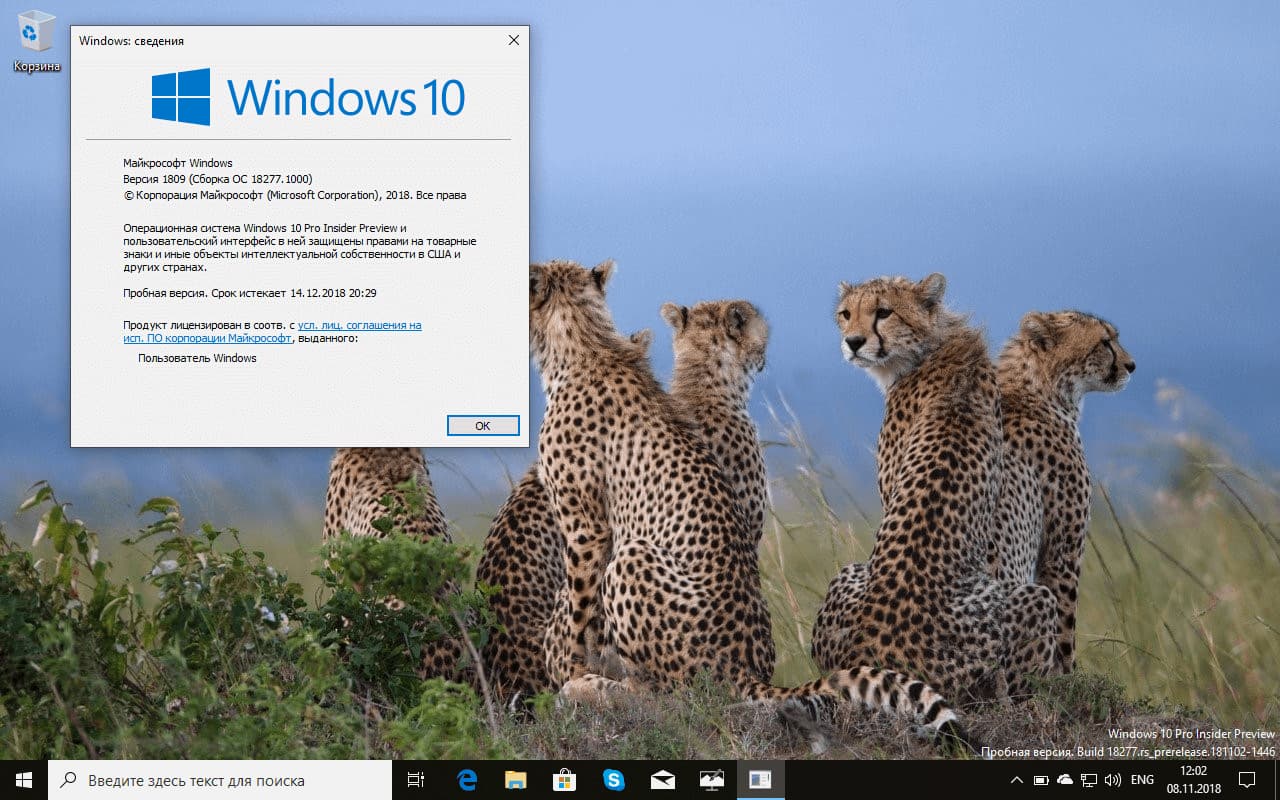This screenshot has width=1280, height=800.
Task: Open the Mail app
Action: pyautogui.click(x=662, y=780)
